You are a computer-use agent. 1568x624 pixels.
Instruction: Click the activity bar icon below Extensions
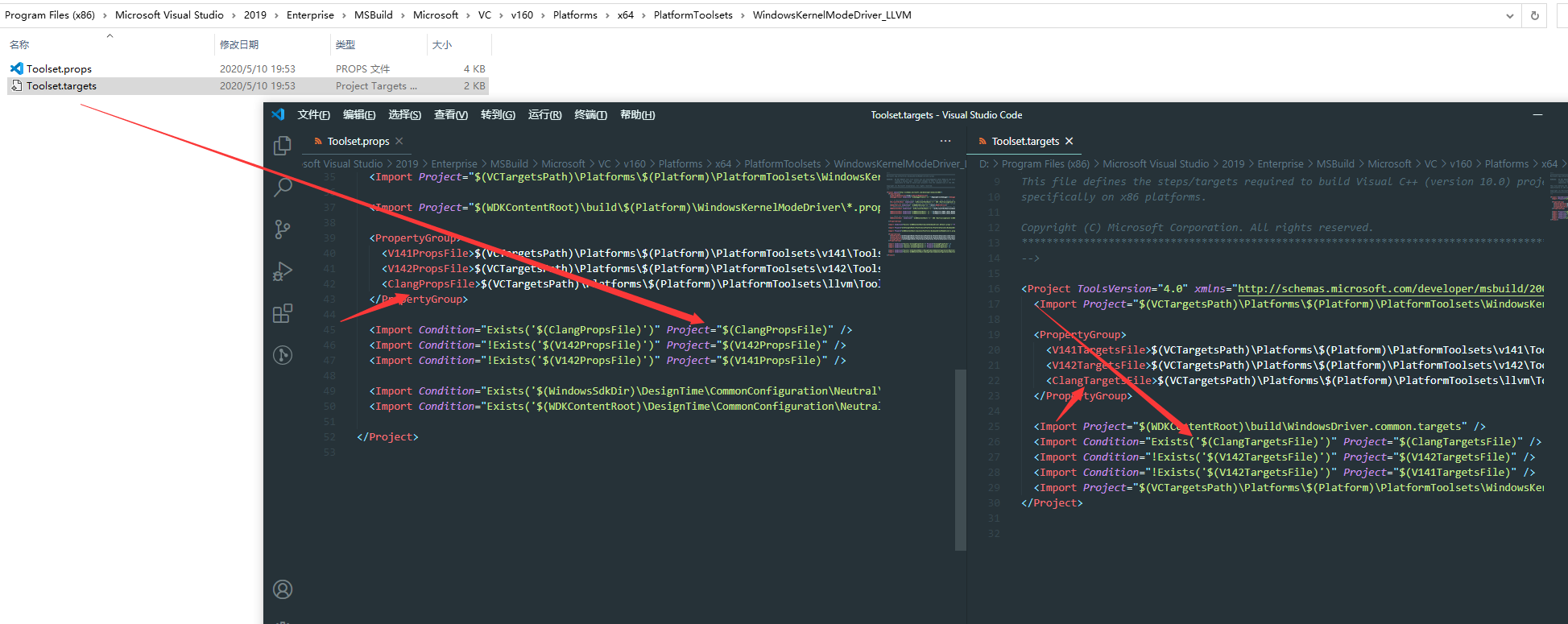[283, 355]
